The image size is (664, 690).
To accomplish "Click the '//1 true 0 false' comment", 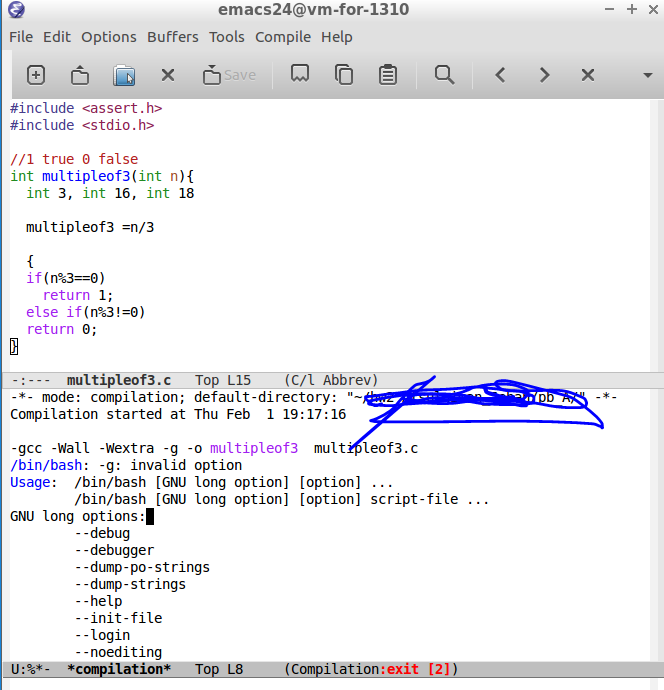I will pyautogui.click(x=74, y=159).
